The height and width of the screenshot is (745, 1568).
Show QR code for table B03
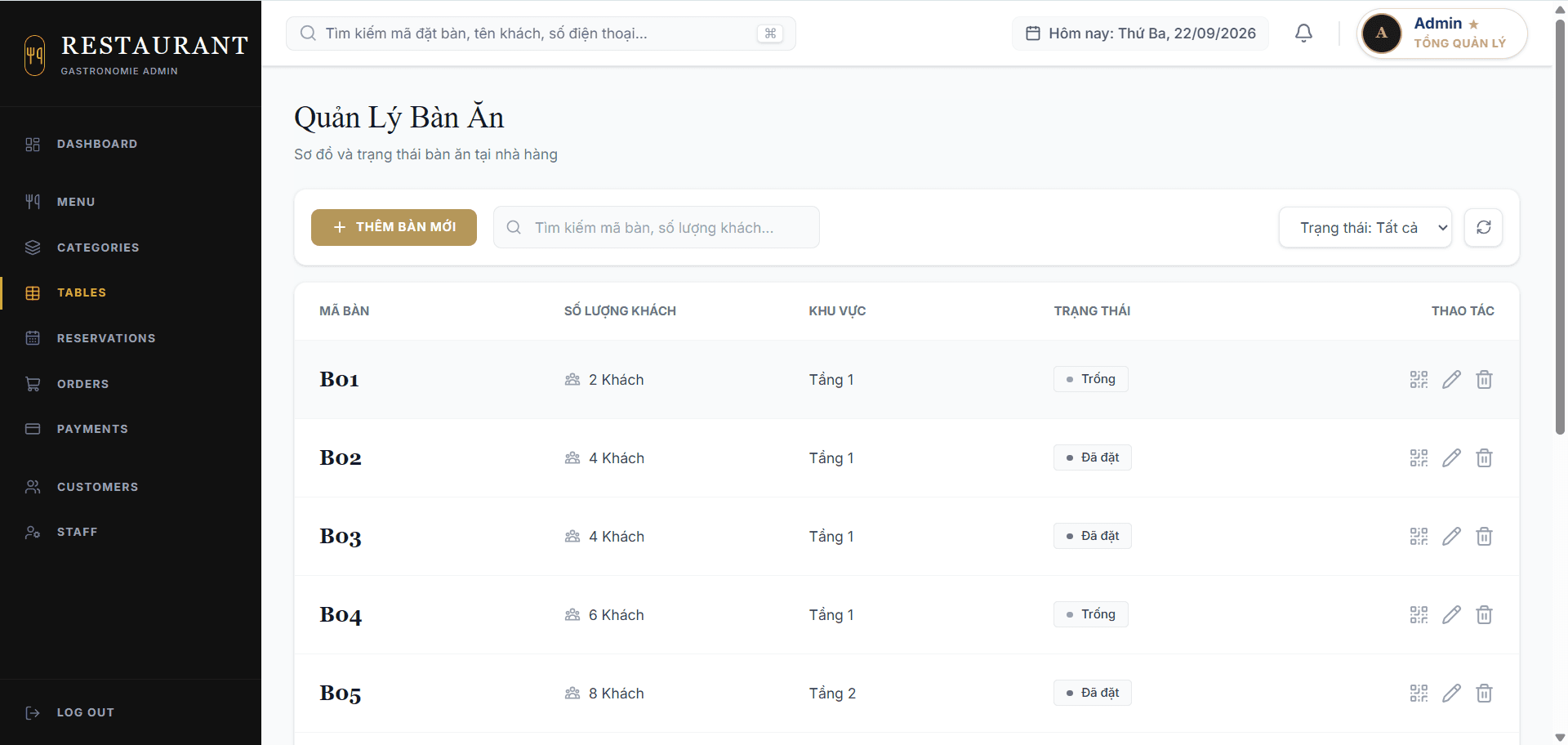click(x=1419, y=537)
